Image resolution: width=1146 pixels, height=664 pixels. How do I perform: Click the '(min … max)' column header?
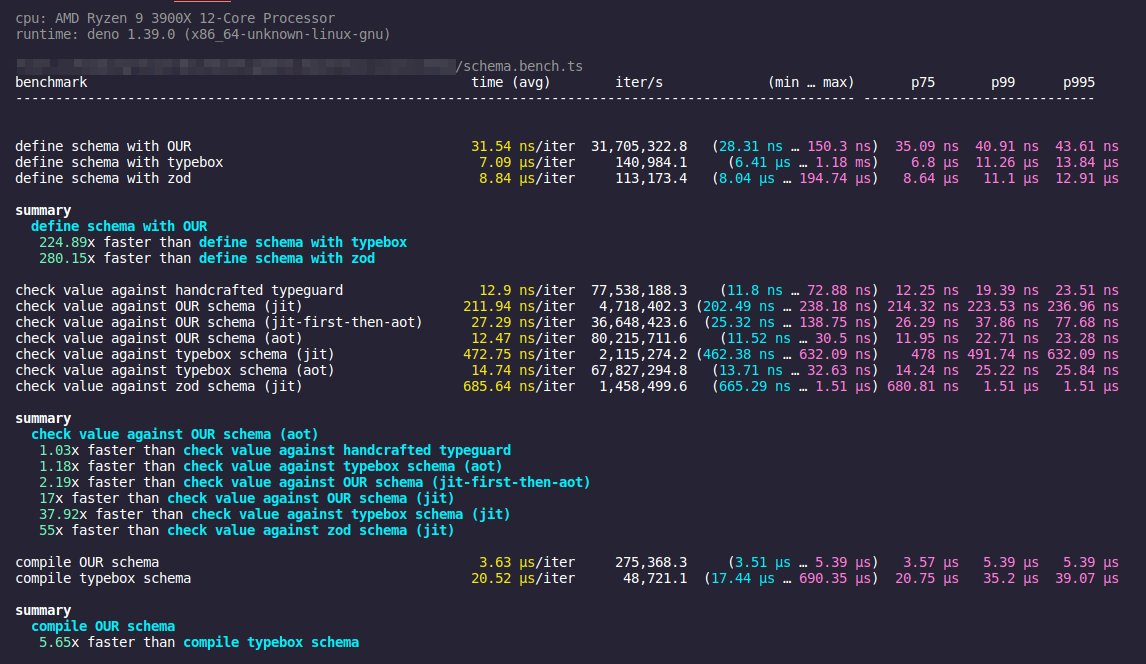811,83
